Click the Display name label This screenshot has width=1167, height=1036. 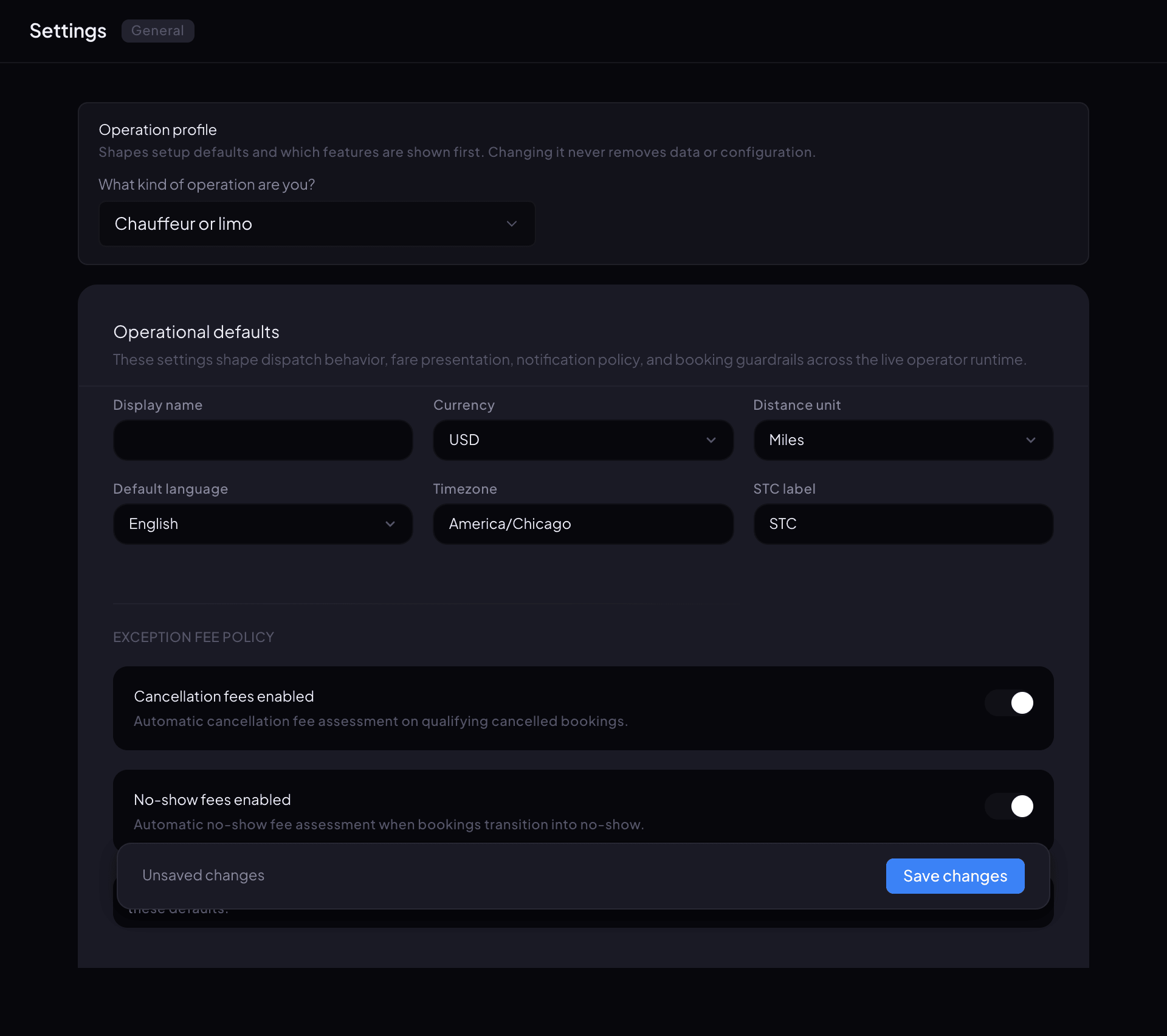pos(157,405)
